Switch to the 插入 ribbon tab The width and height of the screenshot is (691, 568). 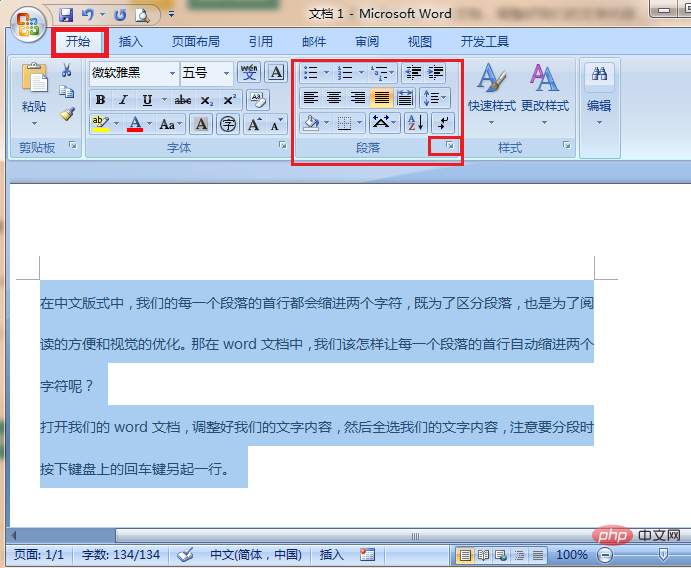tap(131, 42)
